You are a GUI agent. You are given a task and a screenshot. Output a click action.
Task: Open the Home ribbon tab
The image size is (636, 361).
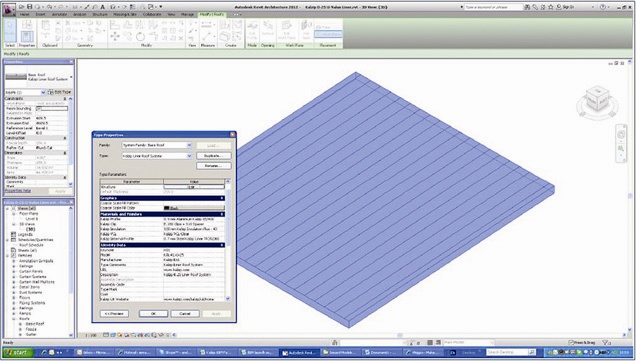(25, 15)
